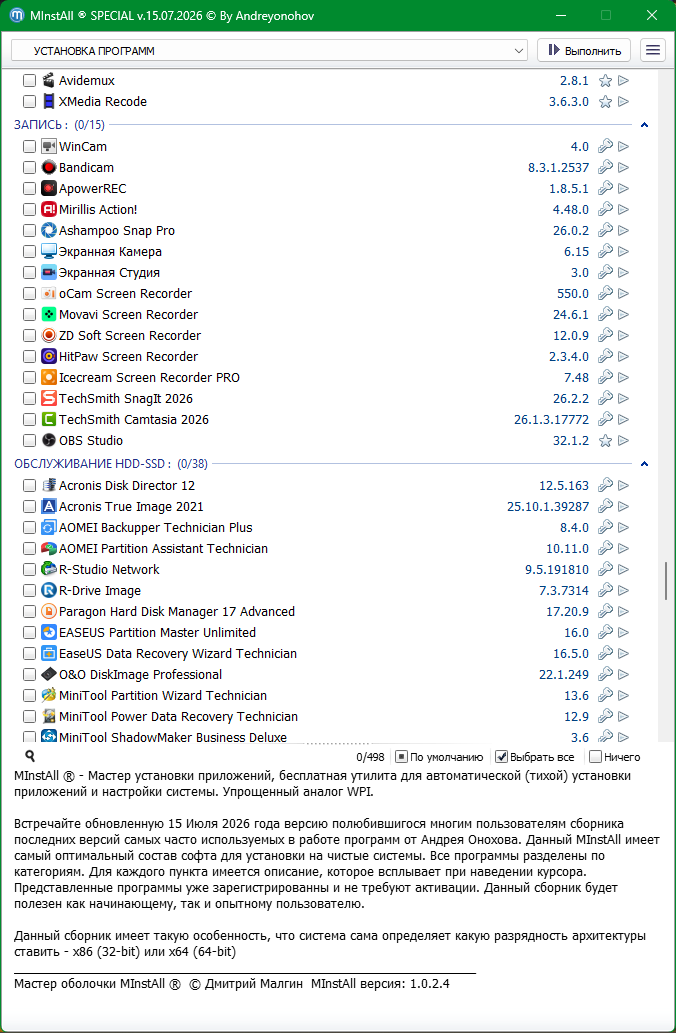Click the star icon beside Avidemux
The height and width of the screenshot is (1033, 676).
[605, 81]
